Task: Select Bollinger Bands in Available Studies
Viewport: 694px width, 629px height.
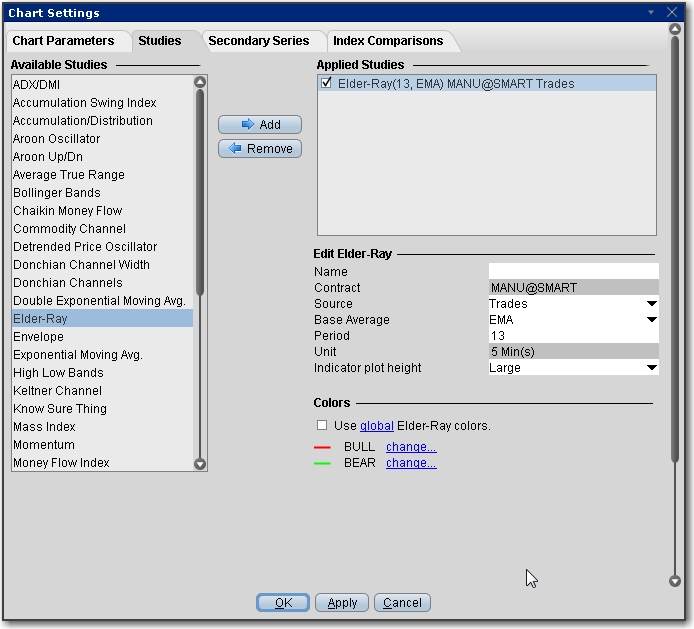Action: pyautogui.click(x=57, y=193)
